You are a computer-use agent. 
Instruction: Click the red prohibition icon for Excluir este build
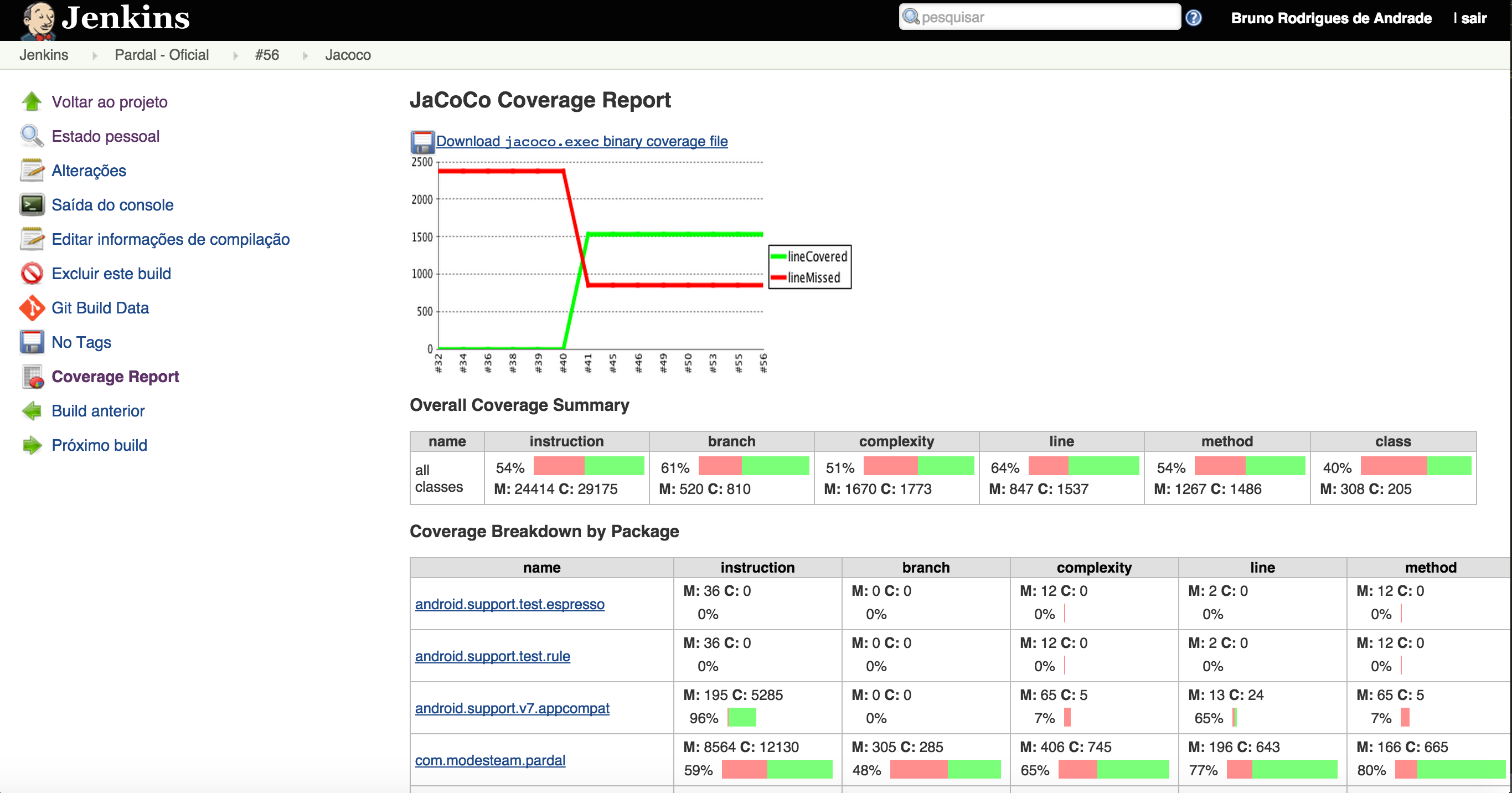pos(32,273)
